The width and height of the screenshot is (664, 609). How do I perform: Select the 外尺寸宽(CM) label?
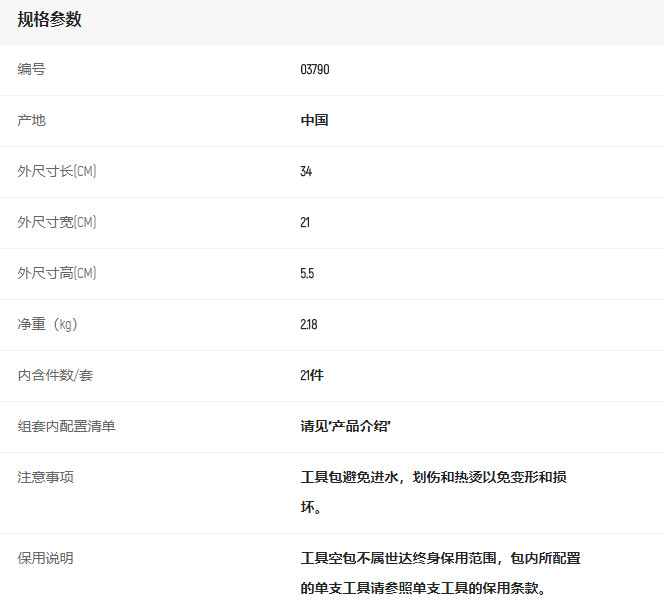pyautogui.click(x=57, y=223)
